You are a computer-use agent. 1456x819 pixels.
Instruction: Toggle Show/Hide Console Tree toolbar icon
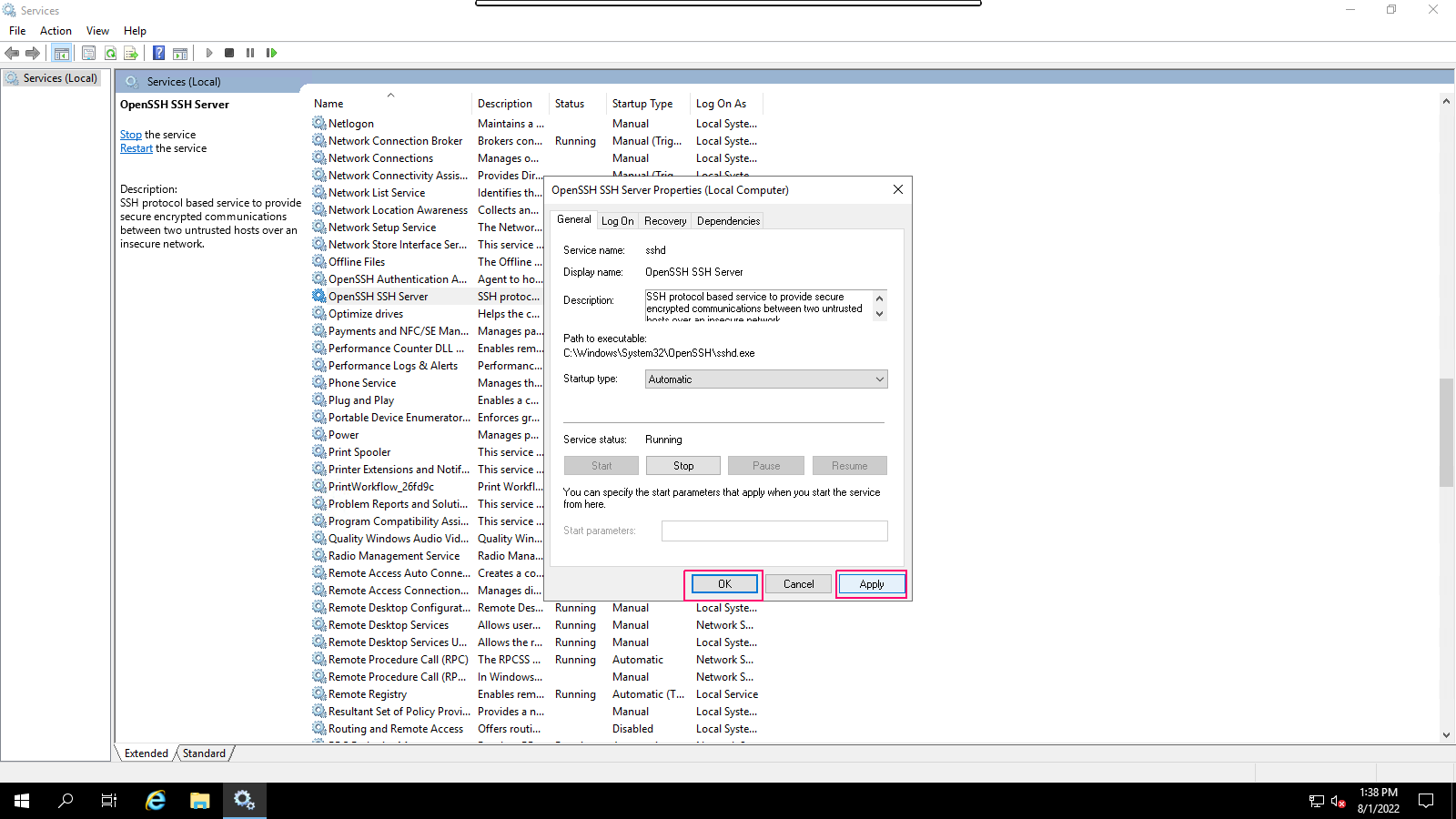(61, 53)
